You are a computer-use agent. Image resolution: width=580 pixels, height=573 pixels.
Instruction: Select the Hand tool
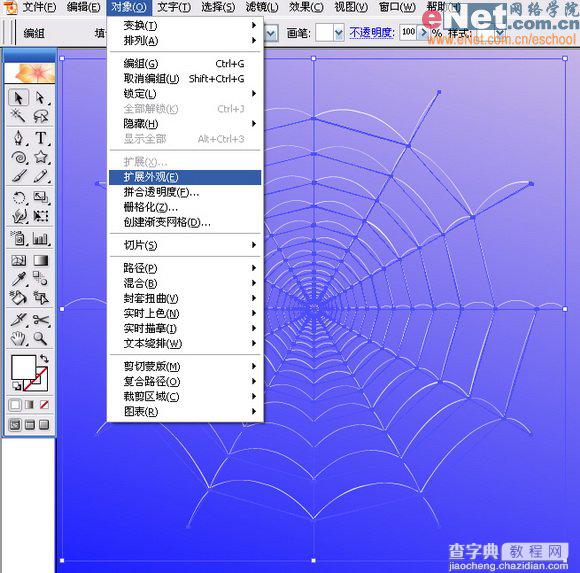click(x=18, y=338)
